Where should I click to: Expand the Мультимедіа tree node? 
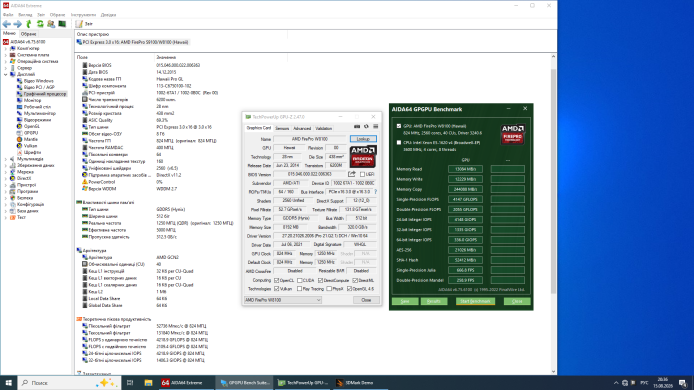click(x=6, y=159)
